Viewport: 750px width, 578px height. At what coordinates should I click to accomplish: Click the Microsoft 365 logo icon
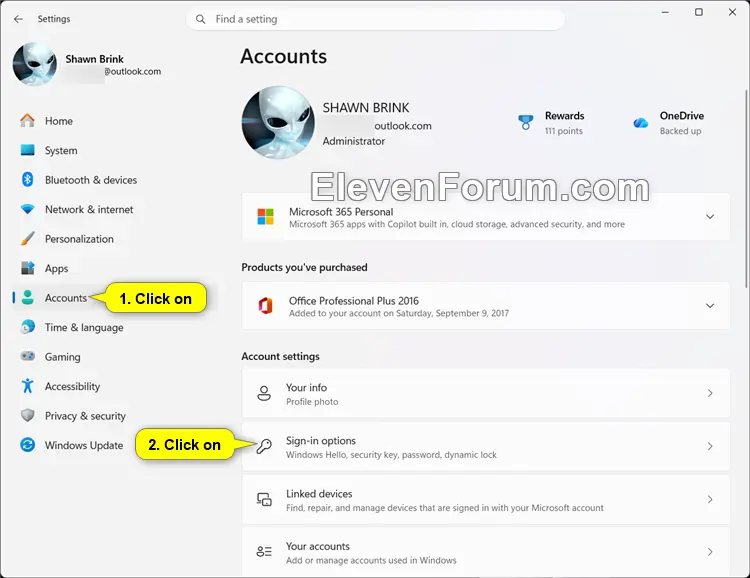click(x=265, y=217)
